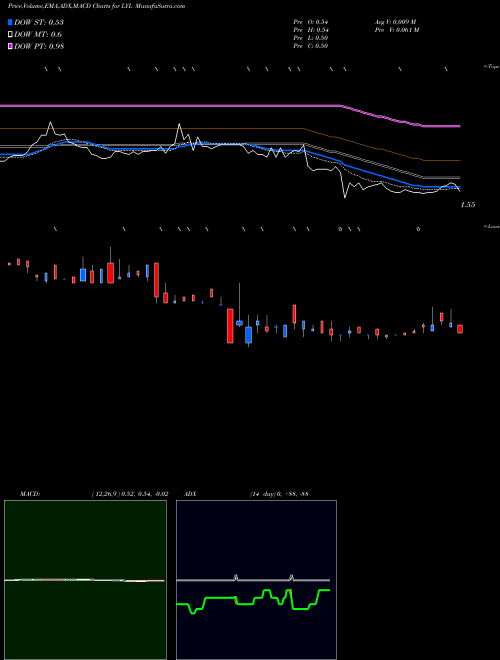This screenshot has width=500, height=660.
Task: Click the chart title mentioning MunafaSutra.com
Action: tap(96, 6)
